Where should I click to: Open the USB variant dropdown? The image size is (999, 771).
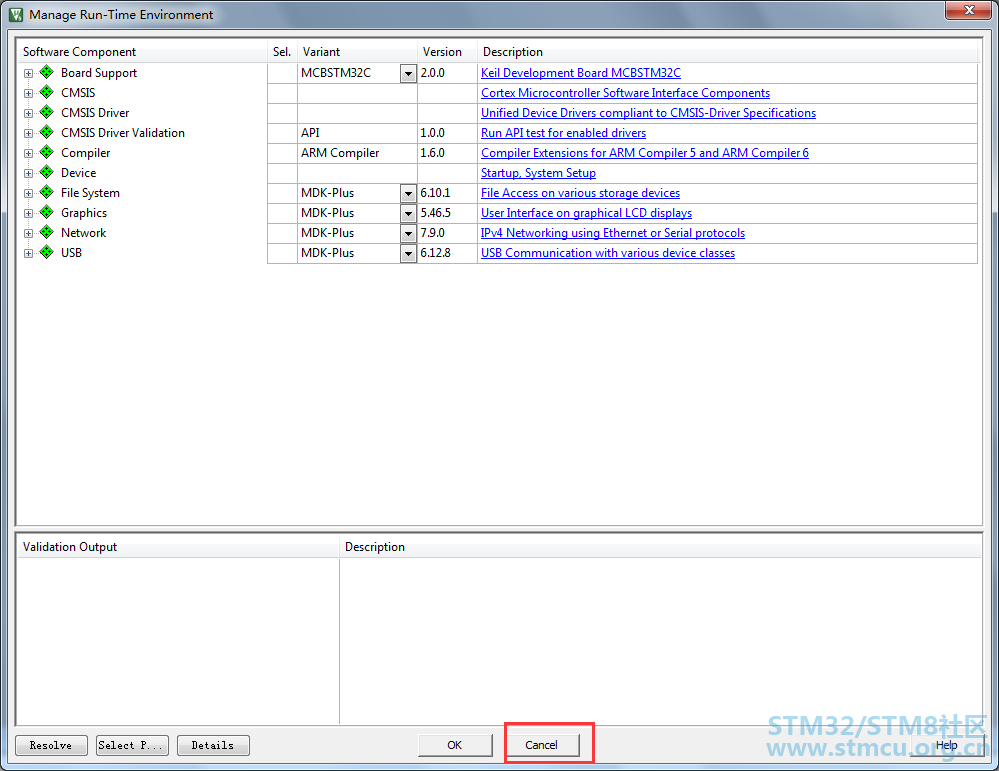coord(408,254)
